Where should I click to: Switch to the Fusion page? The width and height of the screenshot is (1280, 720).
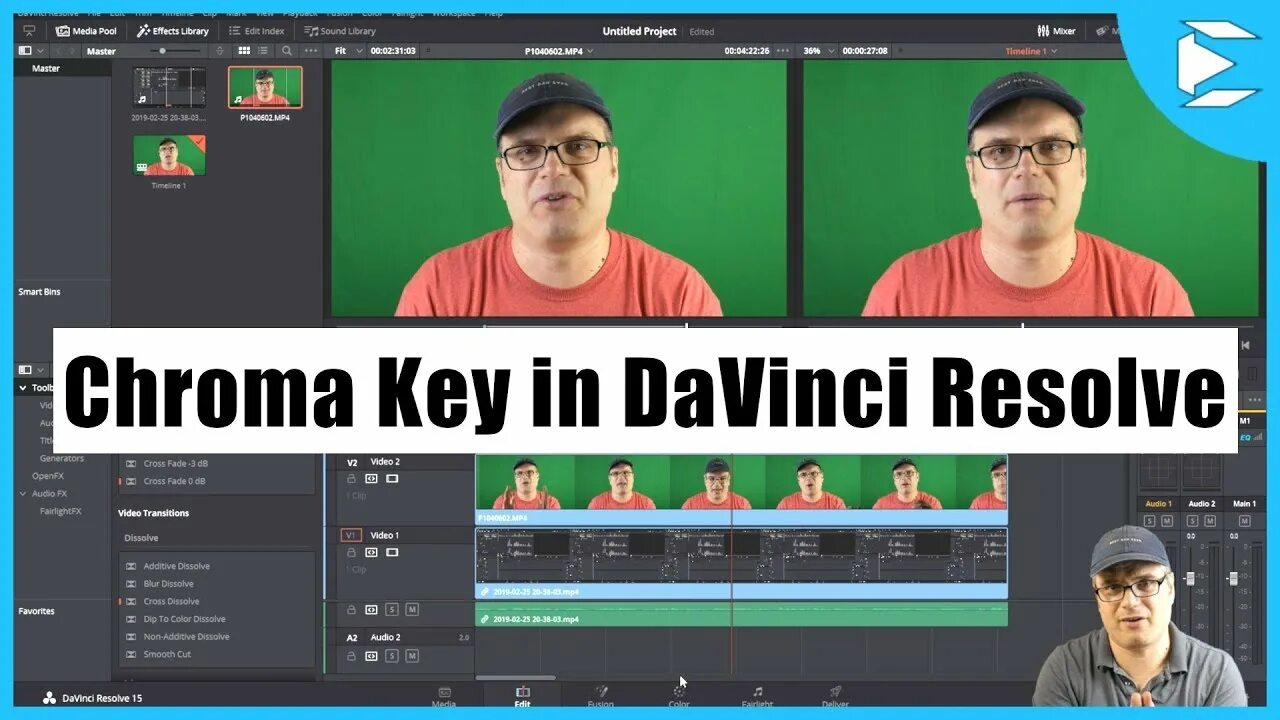pos(601,697)
